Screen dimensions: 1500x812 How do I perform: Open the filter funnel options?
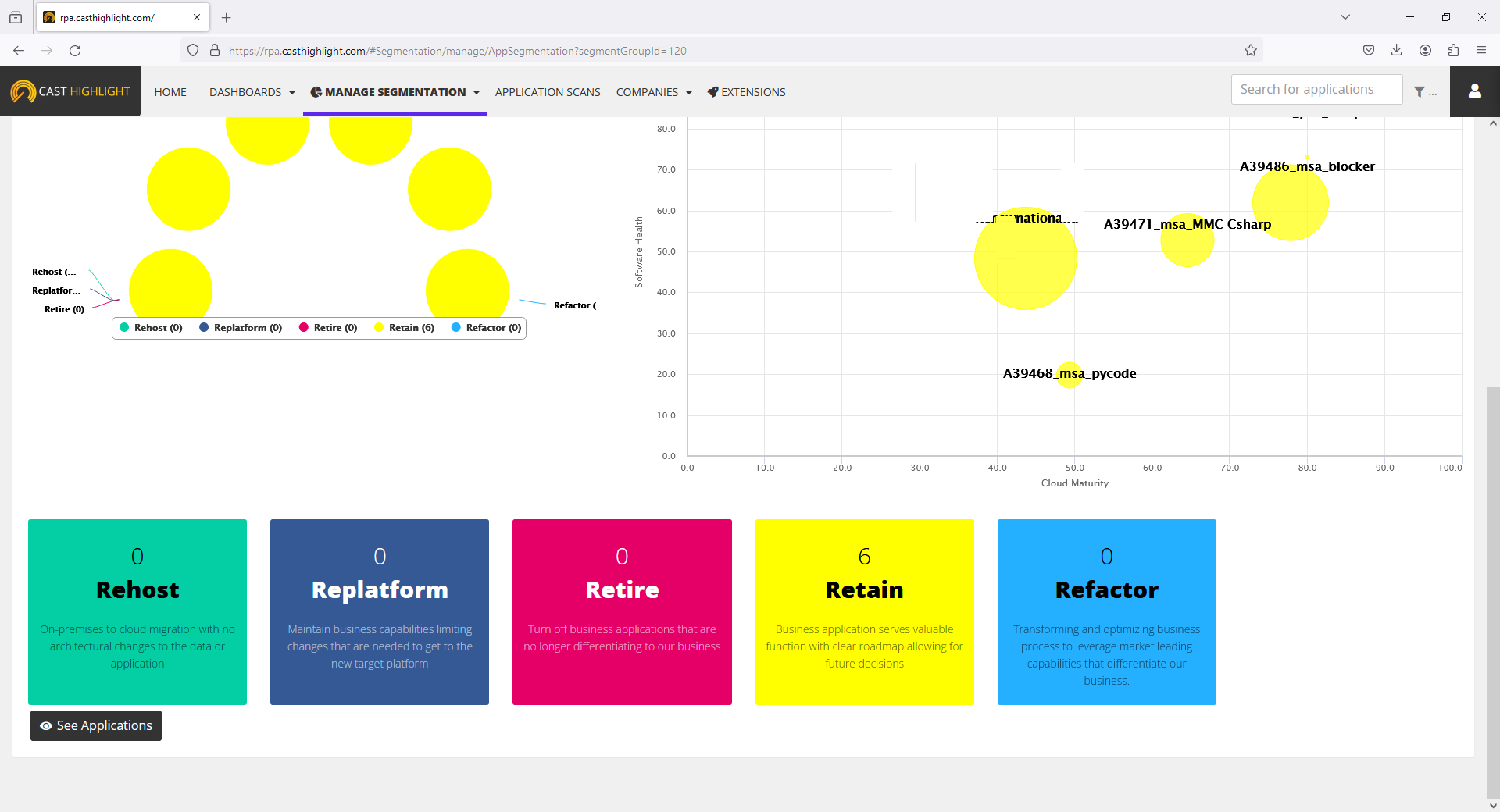[1425, 92]
